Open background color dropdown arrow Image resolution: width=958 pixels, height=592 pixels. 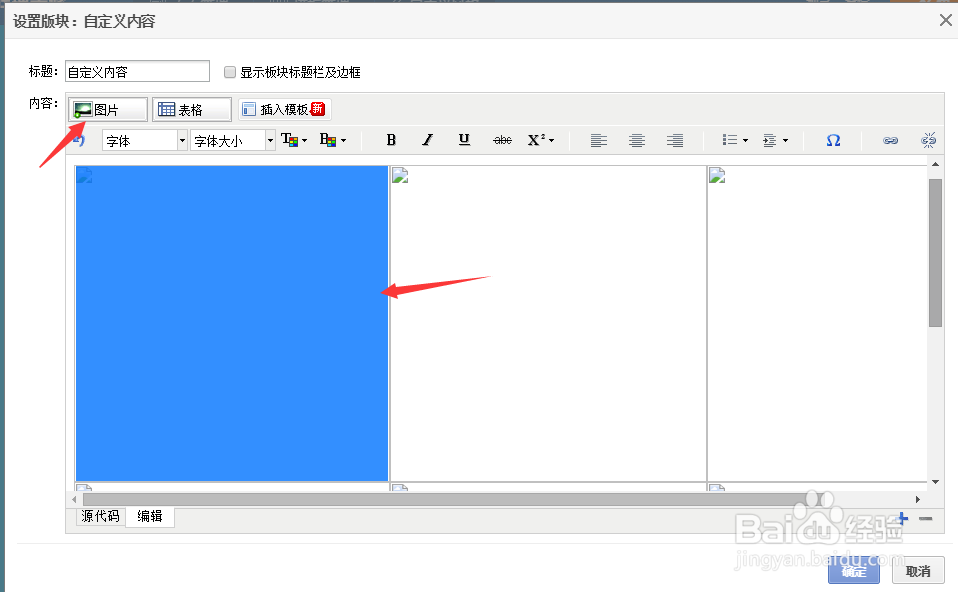tap(343, 141)
